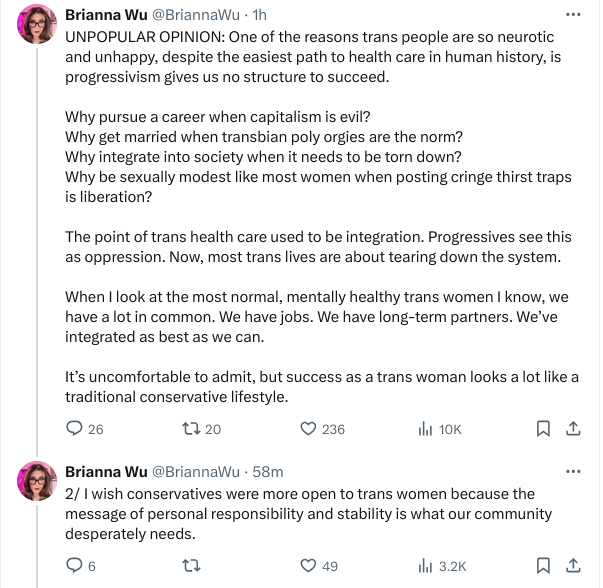Viewport: 603px width, 588px height.
Task: Share the first tweet
Action: [x=573, y=428]
